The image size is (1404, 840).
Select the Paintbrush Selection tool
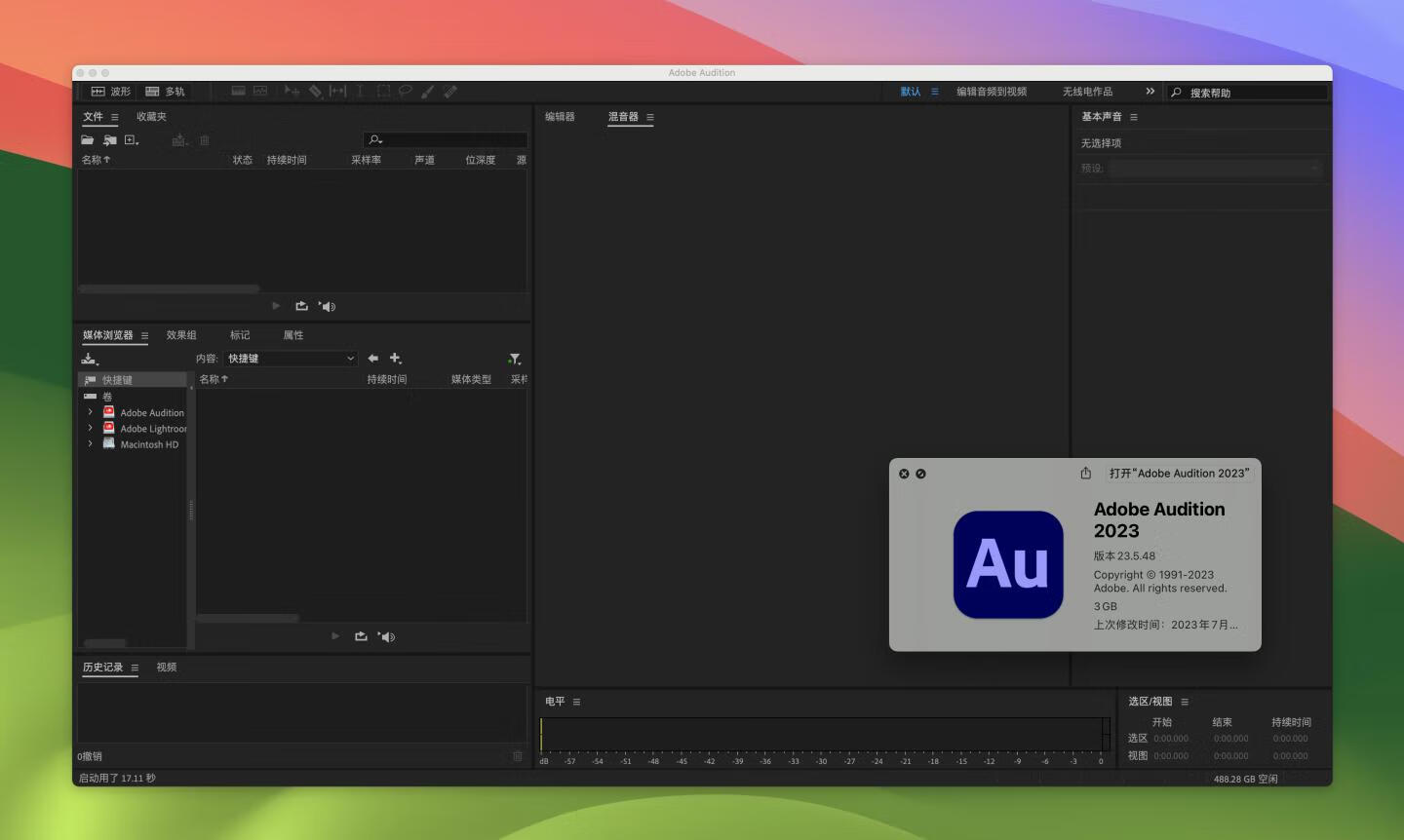[x=428, y=91]
